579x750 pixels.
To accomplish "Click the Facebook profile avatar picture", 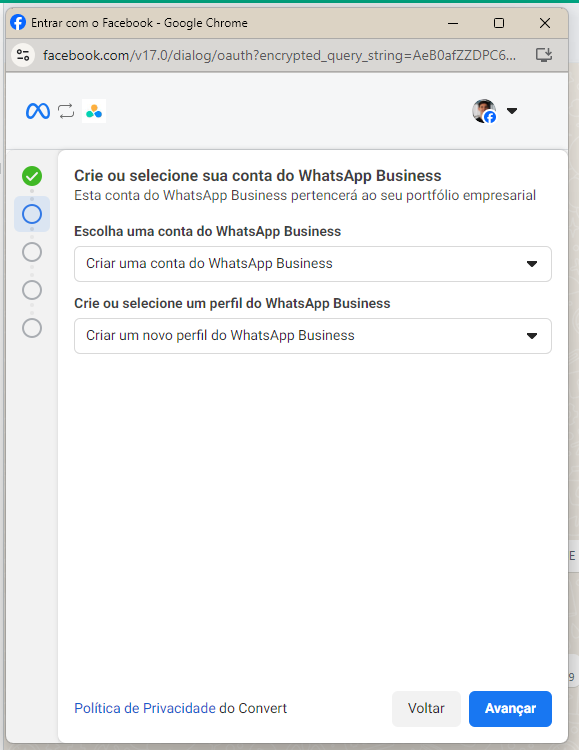I will 484,111.
